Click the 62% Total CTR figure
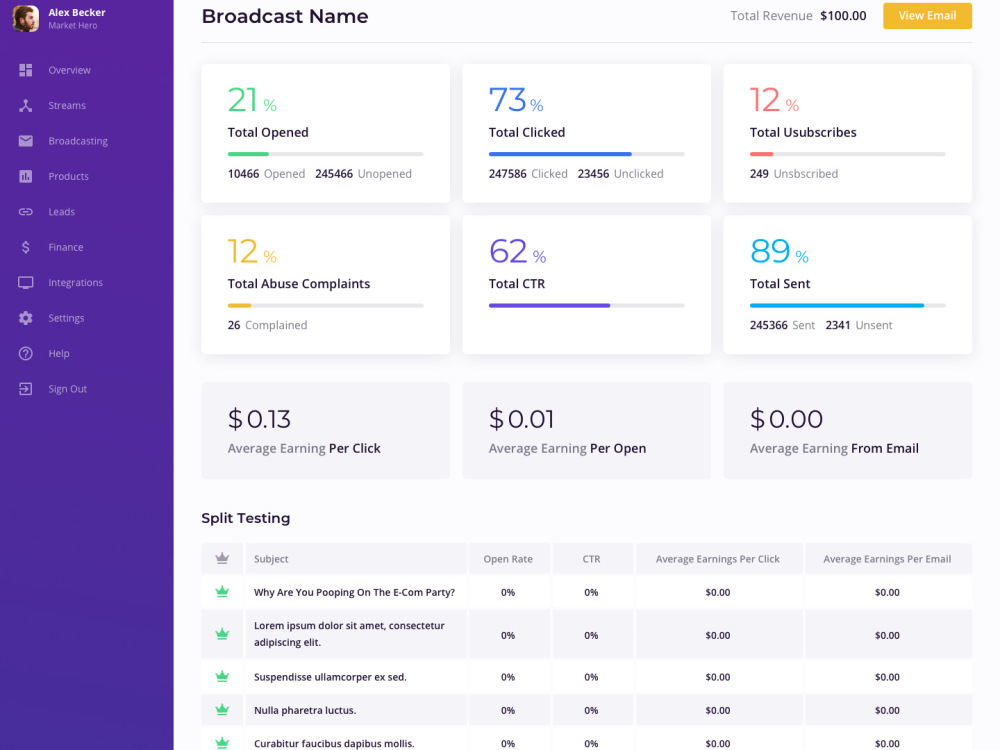1000x750 pixels. tap(517, 251)
